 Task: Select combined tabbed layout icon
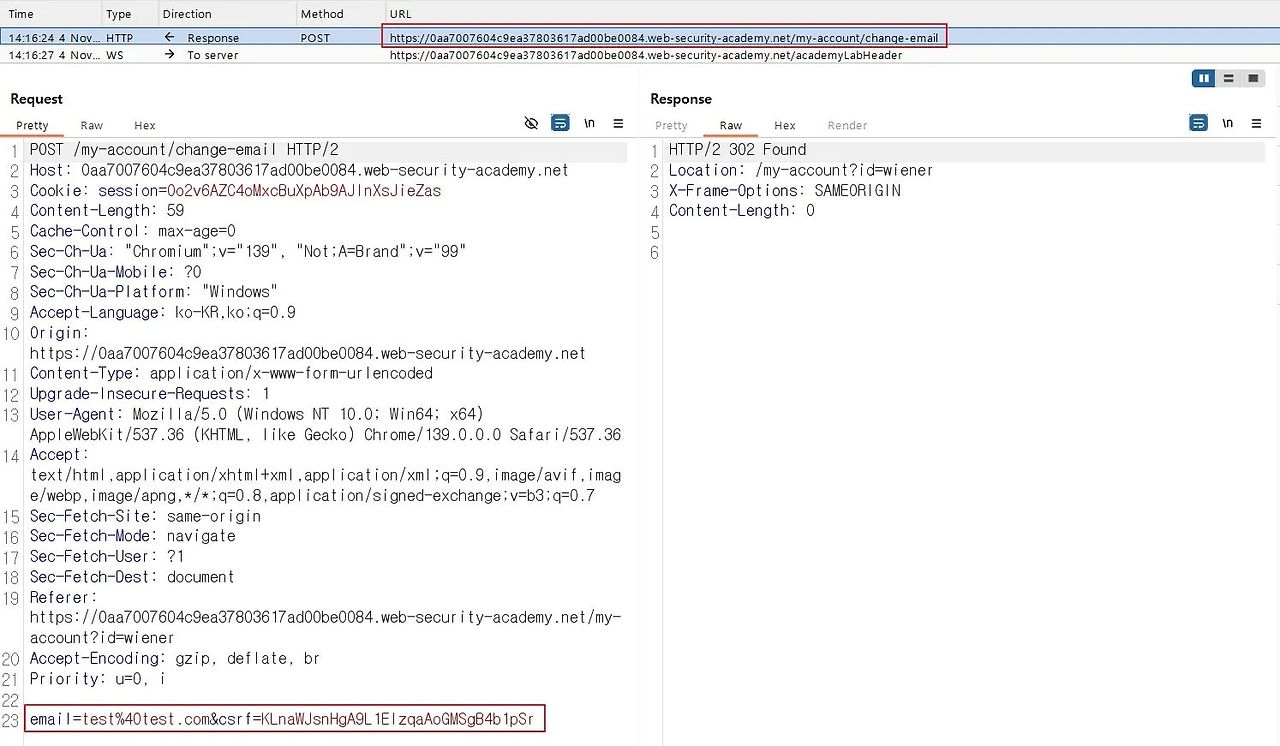coord(1253,78)
